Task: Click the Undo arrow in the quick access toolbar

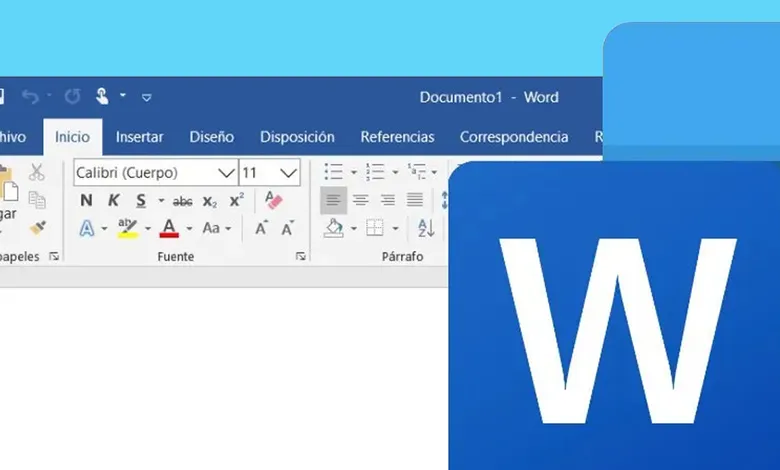Action: 31,96
